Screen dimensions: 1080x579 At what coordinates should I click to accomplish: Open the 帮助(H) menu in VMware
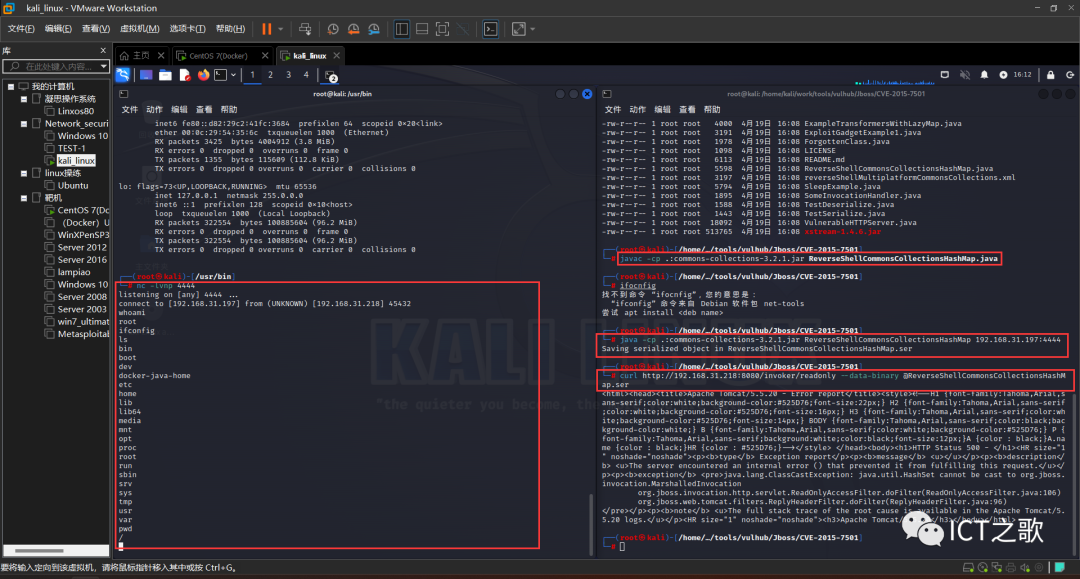point(230,29)
